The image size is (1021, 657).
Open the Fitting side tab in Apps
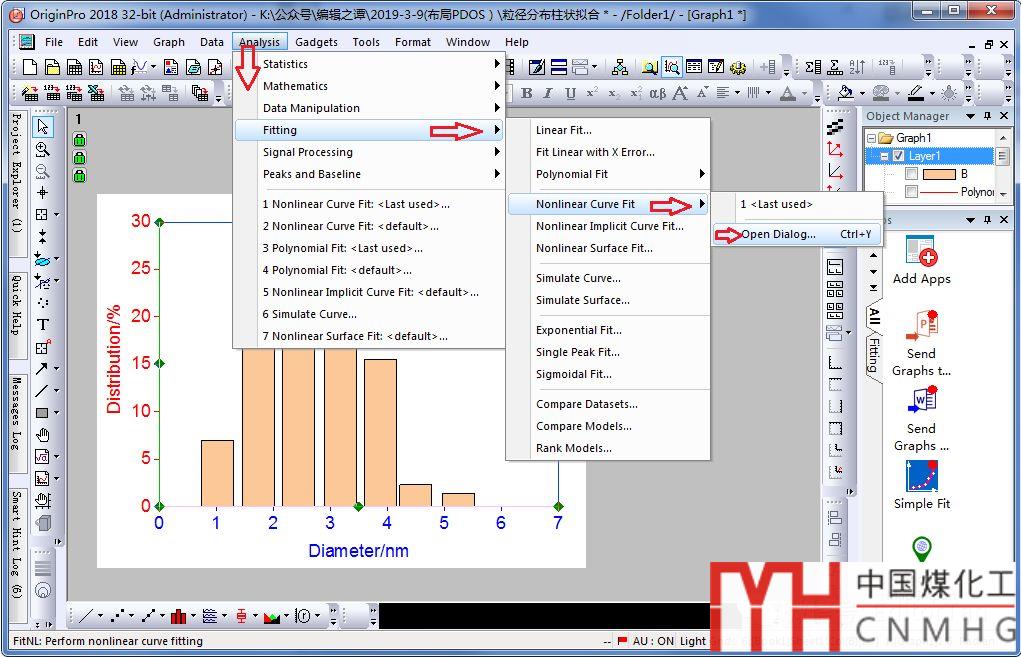coord(873,355)
